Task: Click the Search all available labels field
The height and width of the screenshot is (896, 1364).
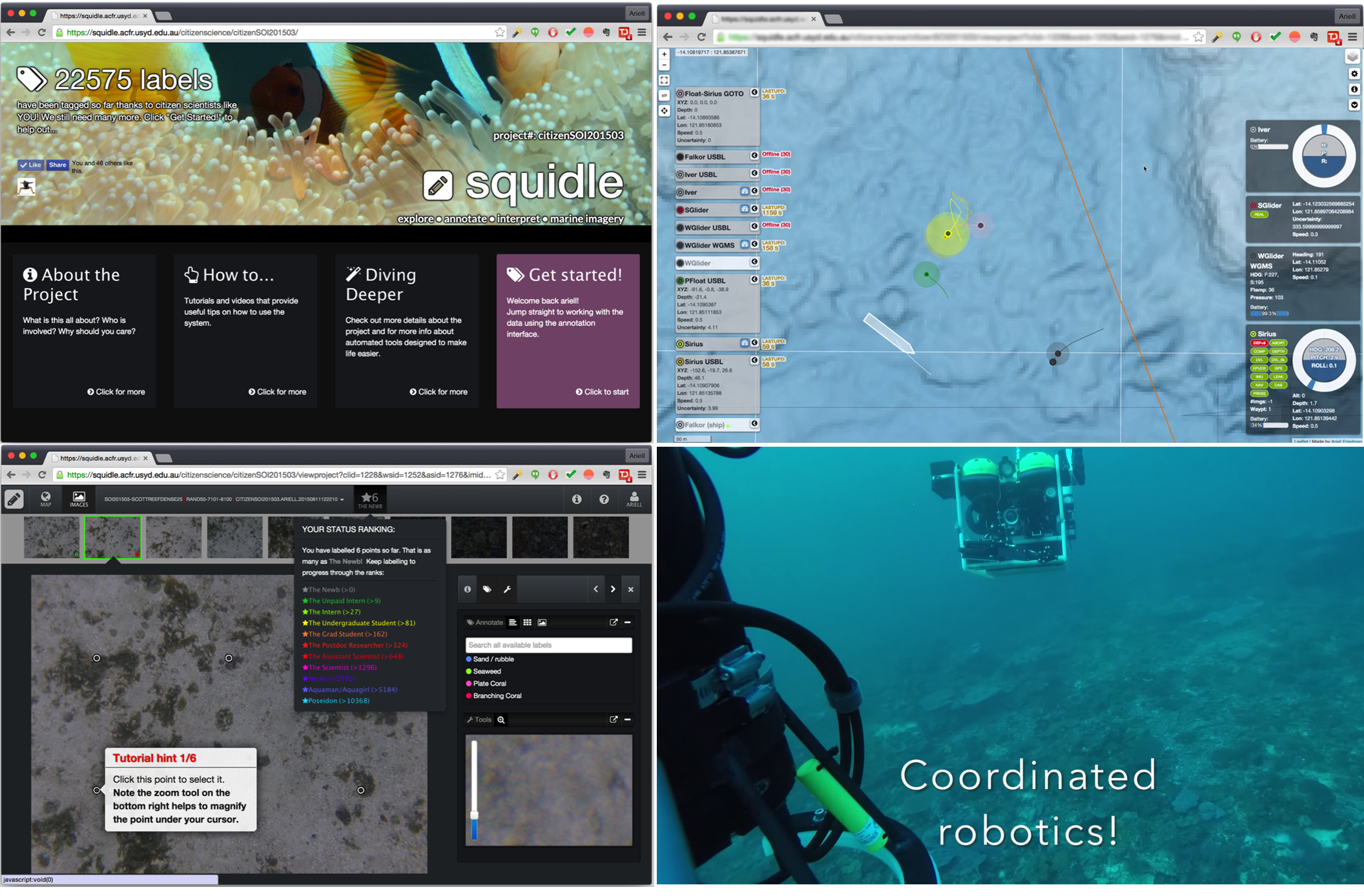Action: point(548,645)
